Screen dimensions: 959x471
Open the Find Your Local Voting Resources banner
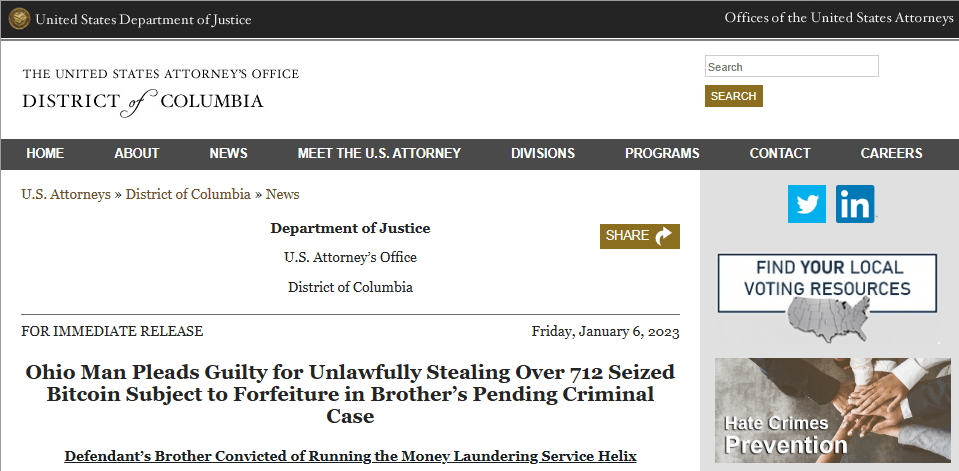point(827,299)
